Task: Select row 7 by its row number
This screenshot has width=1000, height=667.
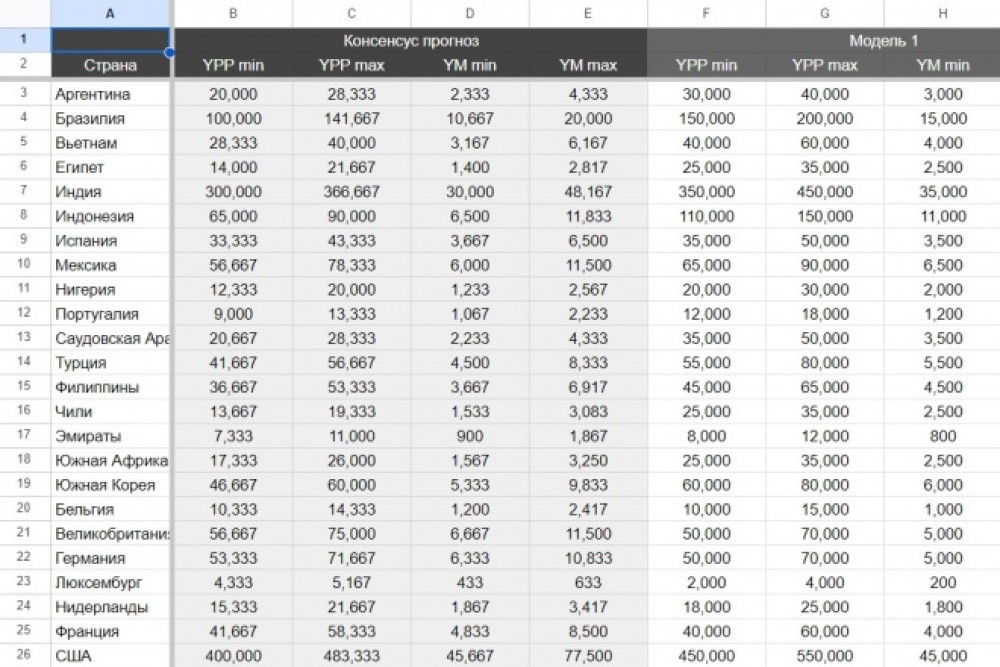Action: click(x=24, y=191)
